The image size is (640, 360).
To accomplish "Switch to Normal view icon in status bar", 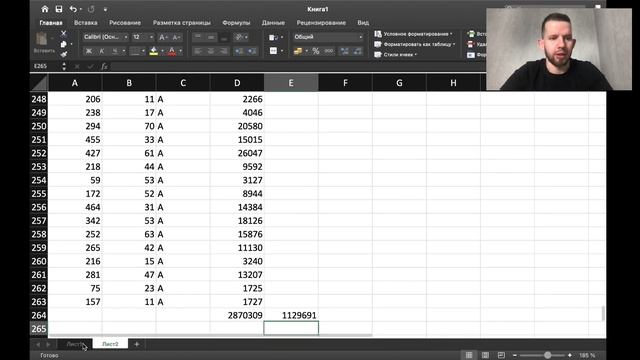I will 469,355.
